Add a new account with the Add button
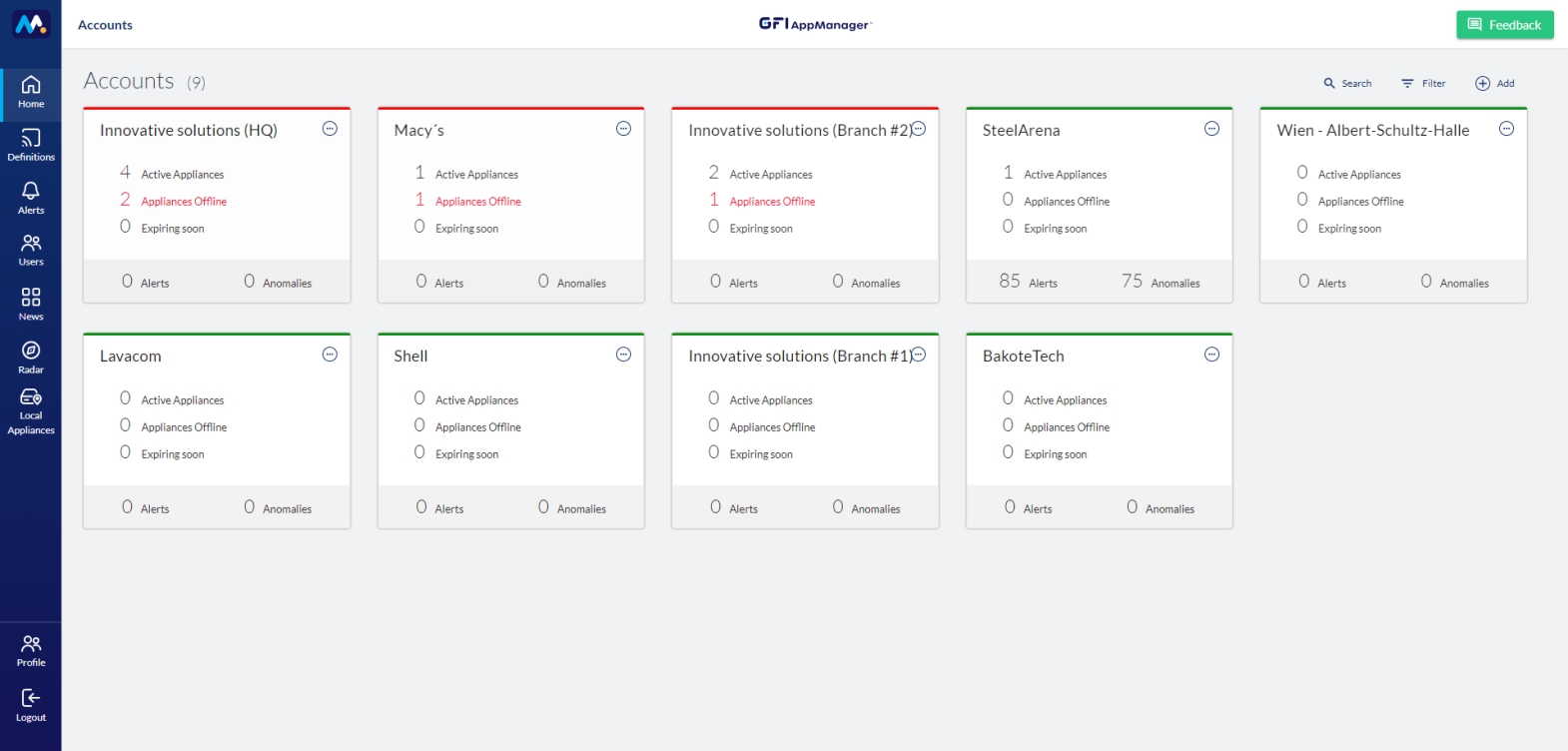Screen dimensions: 1568x751 tap(1495, 83)
